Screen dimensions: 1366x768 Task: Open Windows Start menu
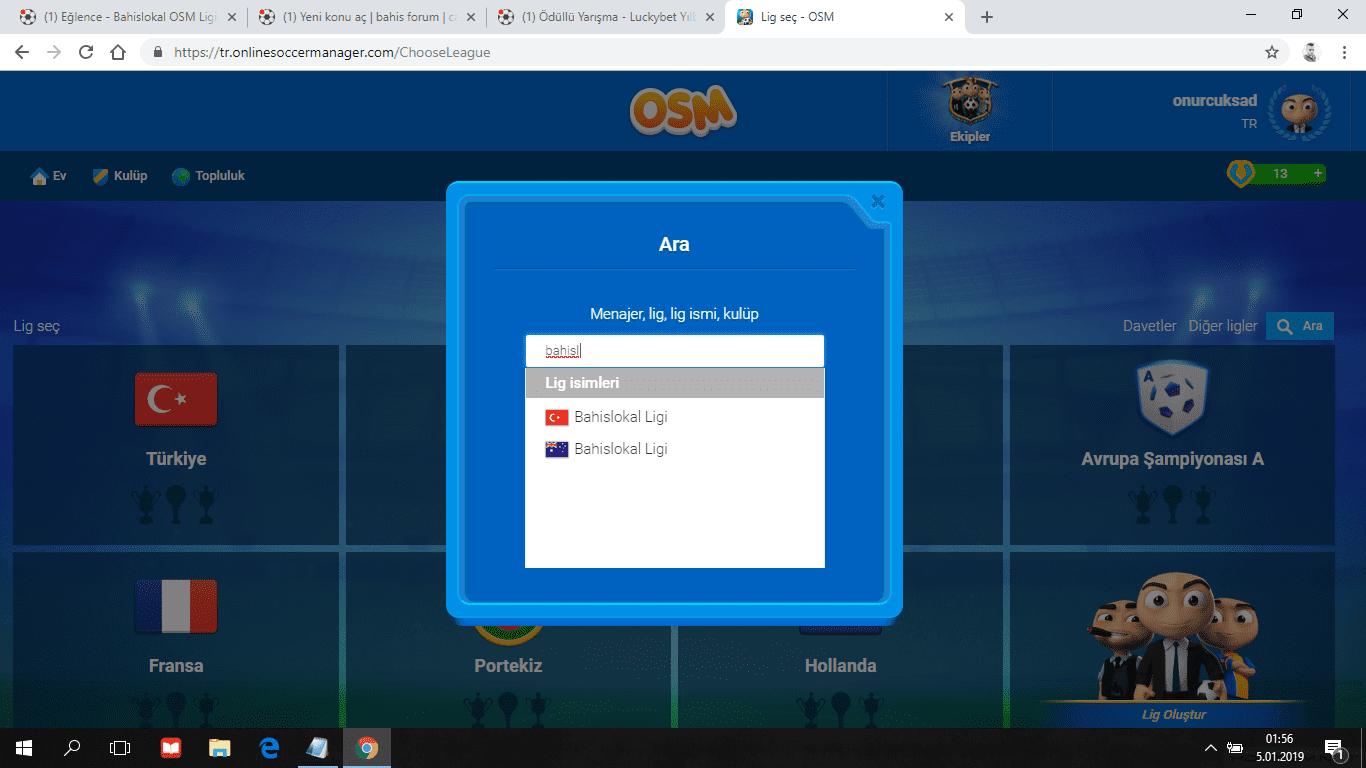tap(24, 748)
